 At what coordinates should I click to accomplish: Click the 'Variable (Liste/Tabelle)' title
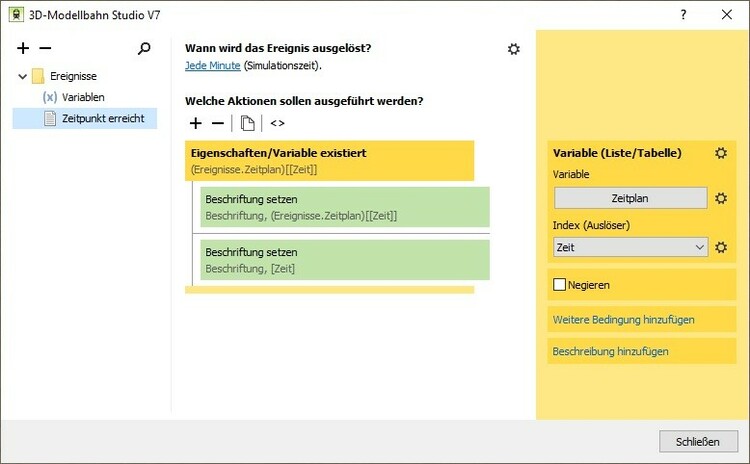click(x=617, y=153)
